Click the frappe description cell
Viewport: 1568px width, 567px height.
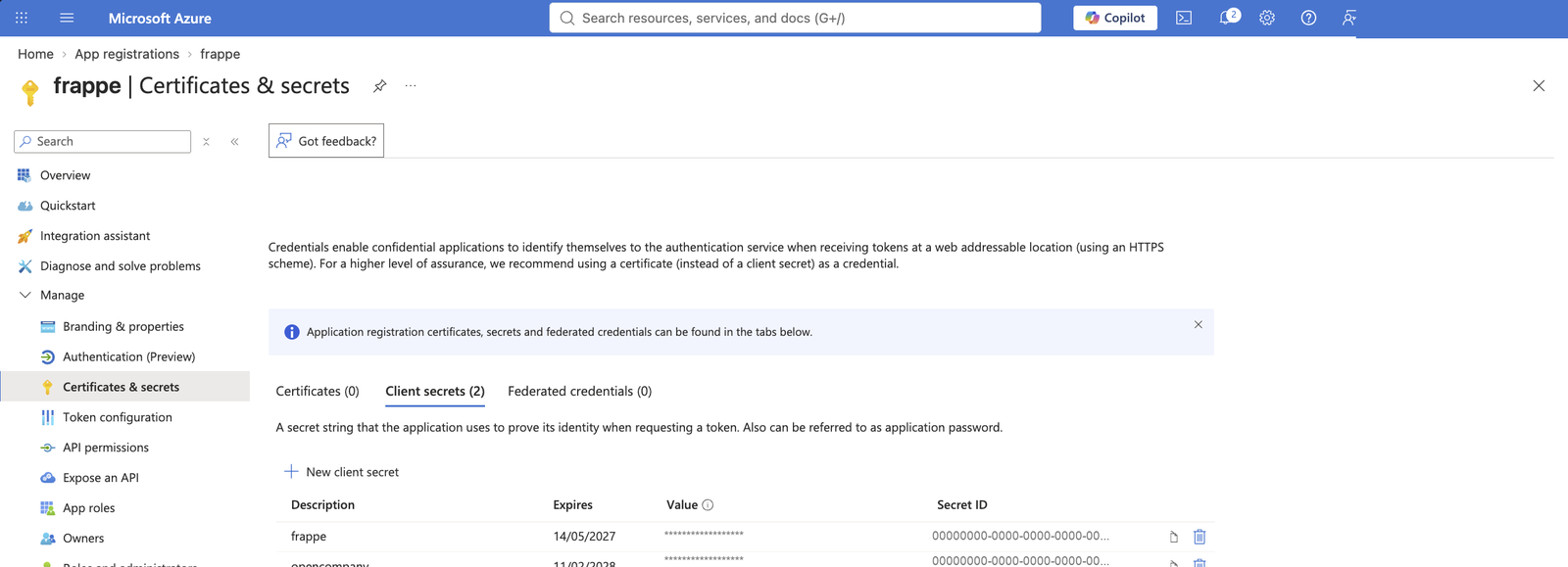point(309,537)
